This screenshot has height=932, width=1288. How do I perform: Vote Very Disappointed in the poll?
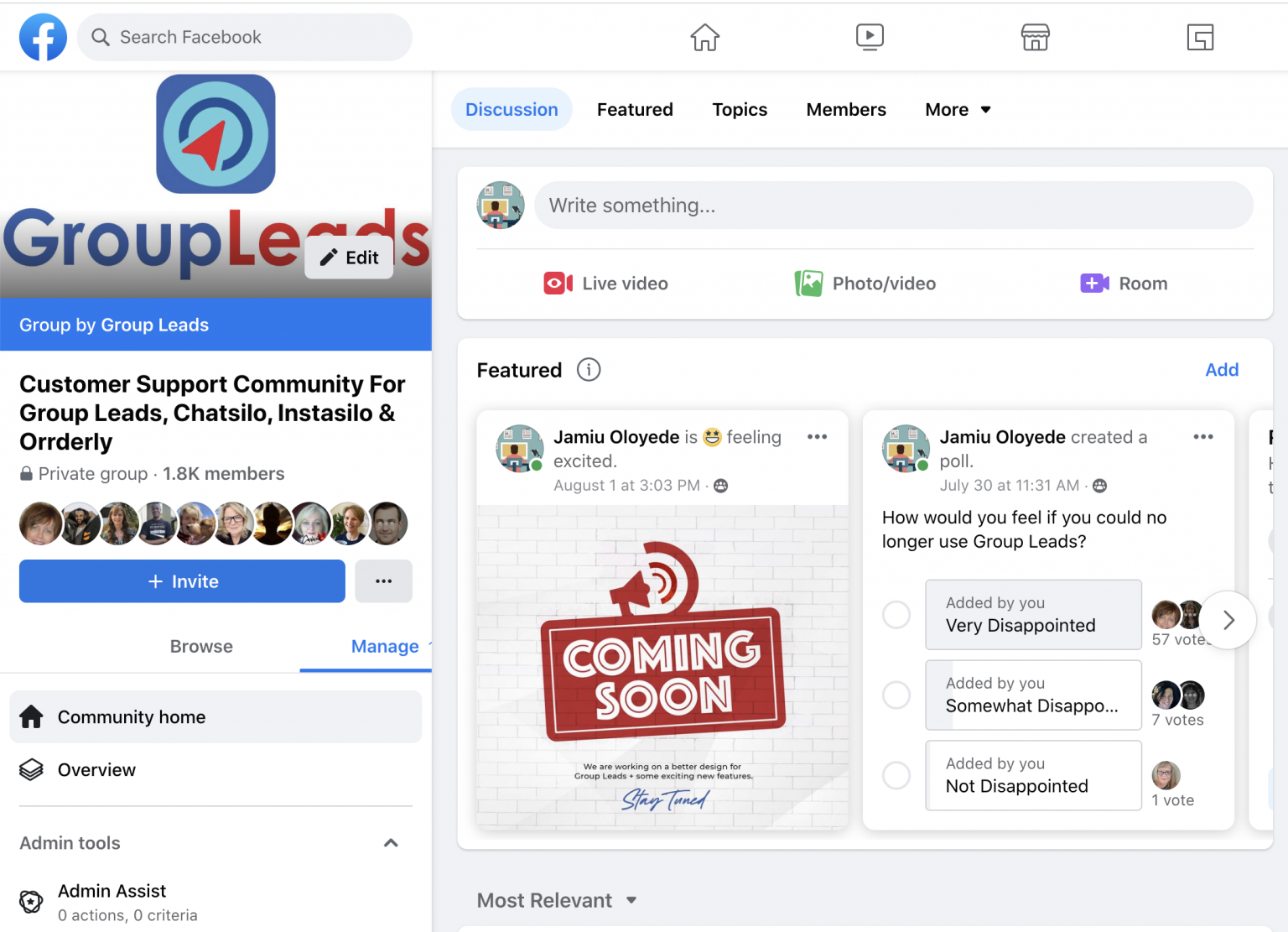tap(896, 614)
